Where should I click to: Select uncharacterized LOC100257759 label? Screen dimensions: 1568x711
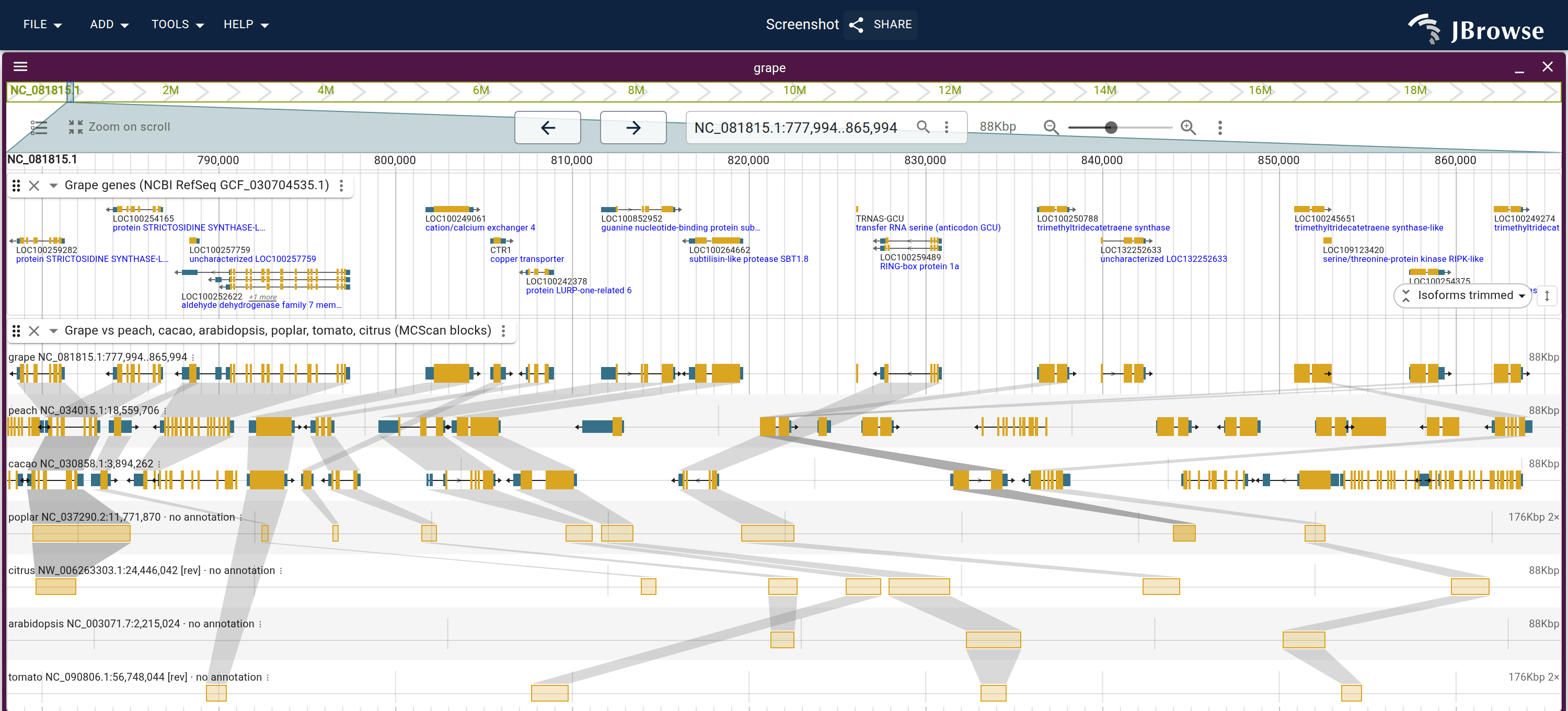(x=252, y=259)
